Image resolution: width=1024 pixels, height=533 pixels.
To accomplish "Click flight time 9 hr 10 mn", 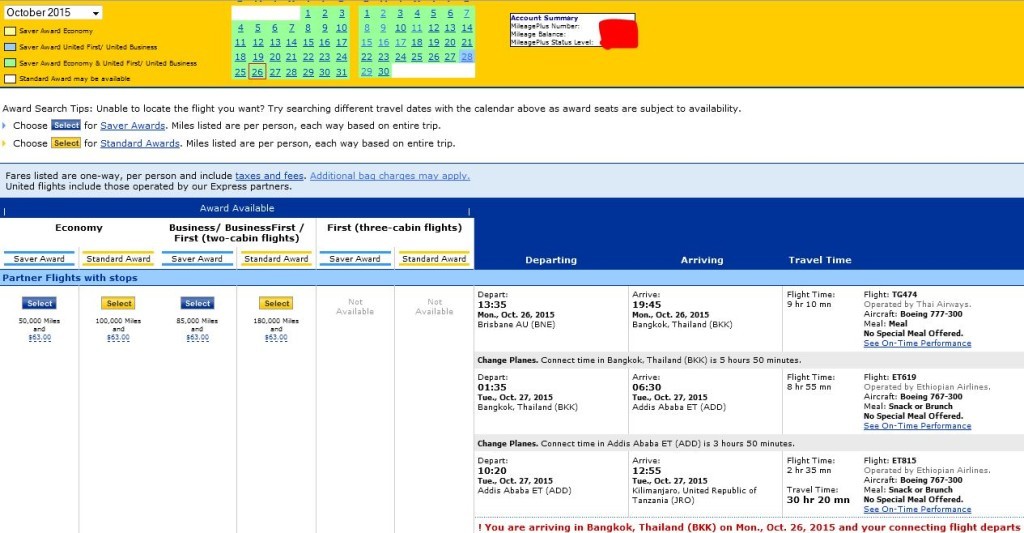I will 809,304.
